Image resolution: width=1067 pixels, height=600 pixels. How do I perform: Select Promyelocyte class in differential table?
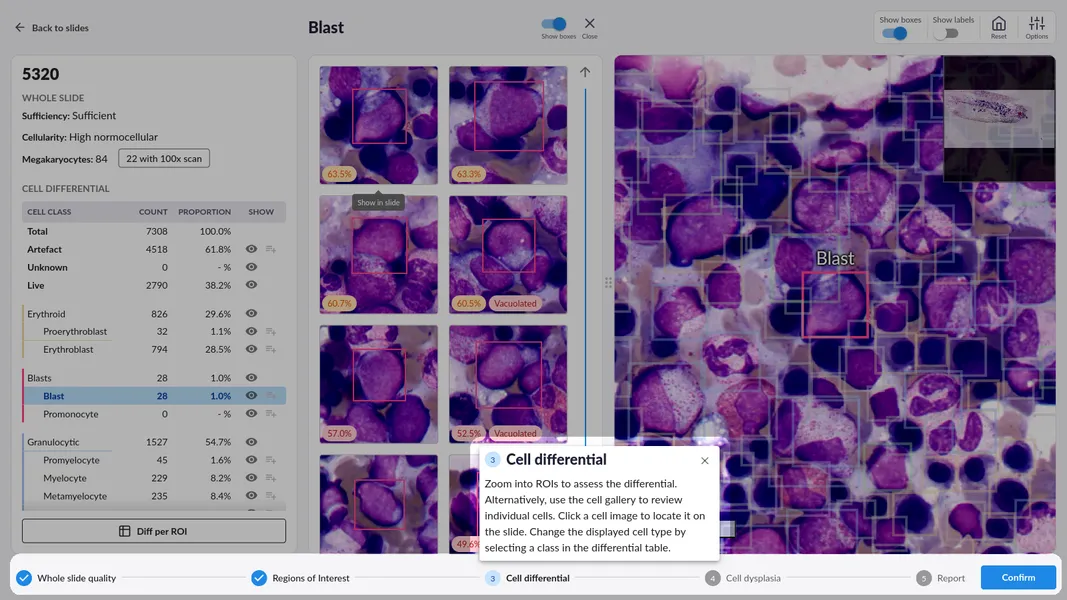click(71, 460)
